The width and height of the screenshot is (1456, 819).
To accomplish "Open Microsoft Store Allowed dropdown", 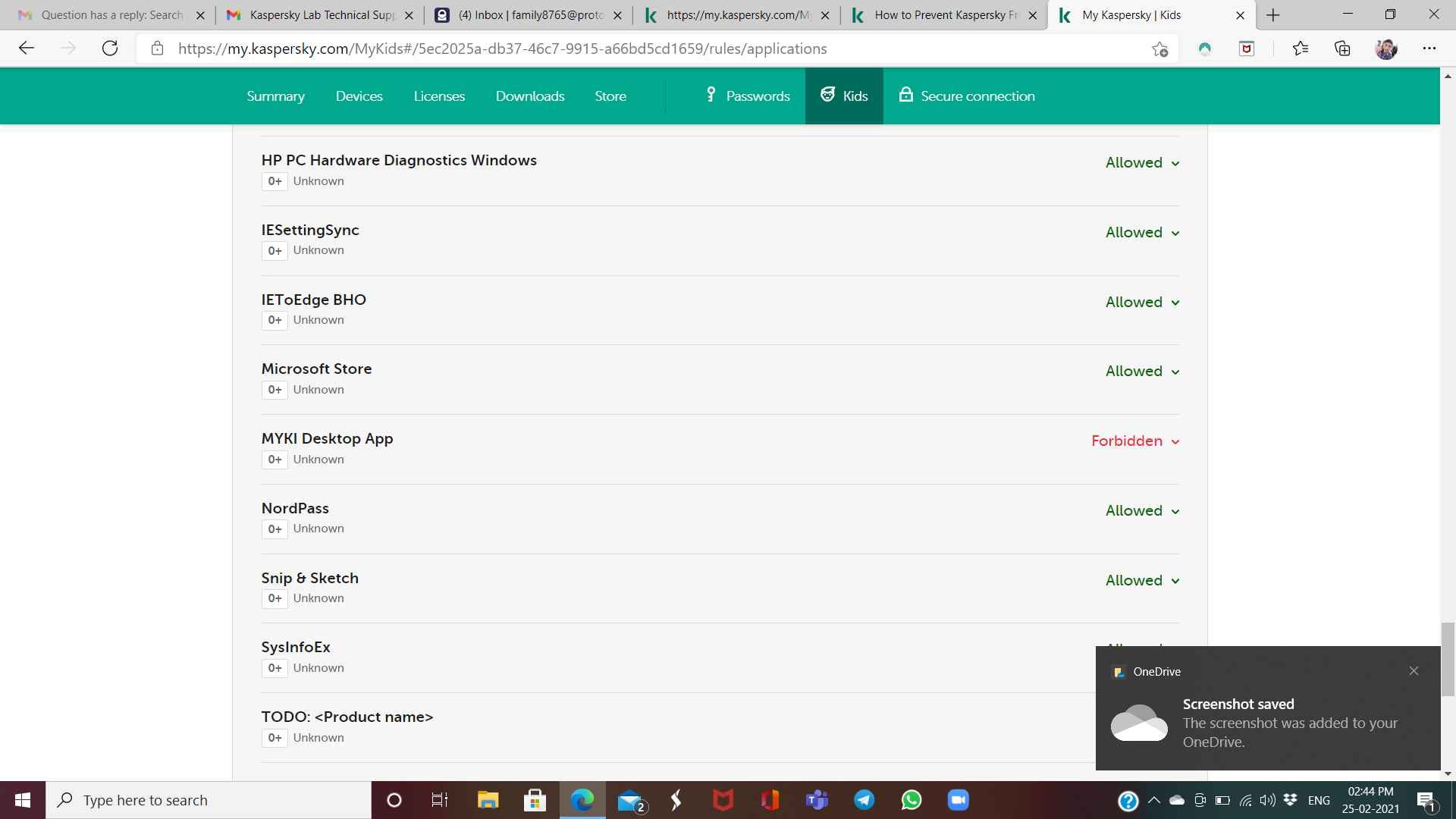I will (1142, 372).
